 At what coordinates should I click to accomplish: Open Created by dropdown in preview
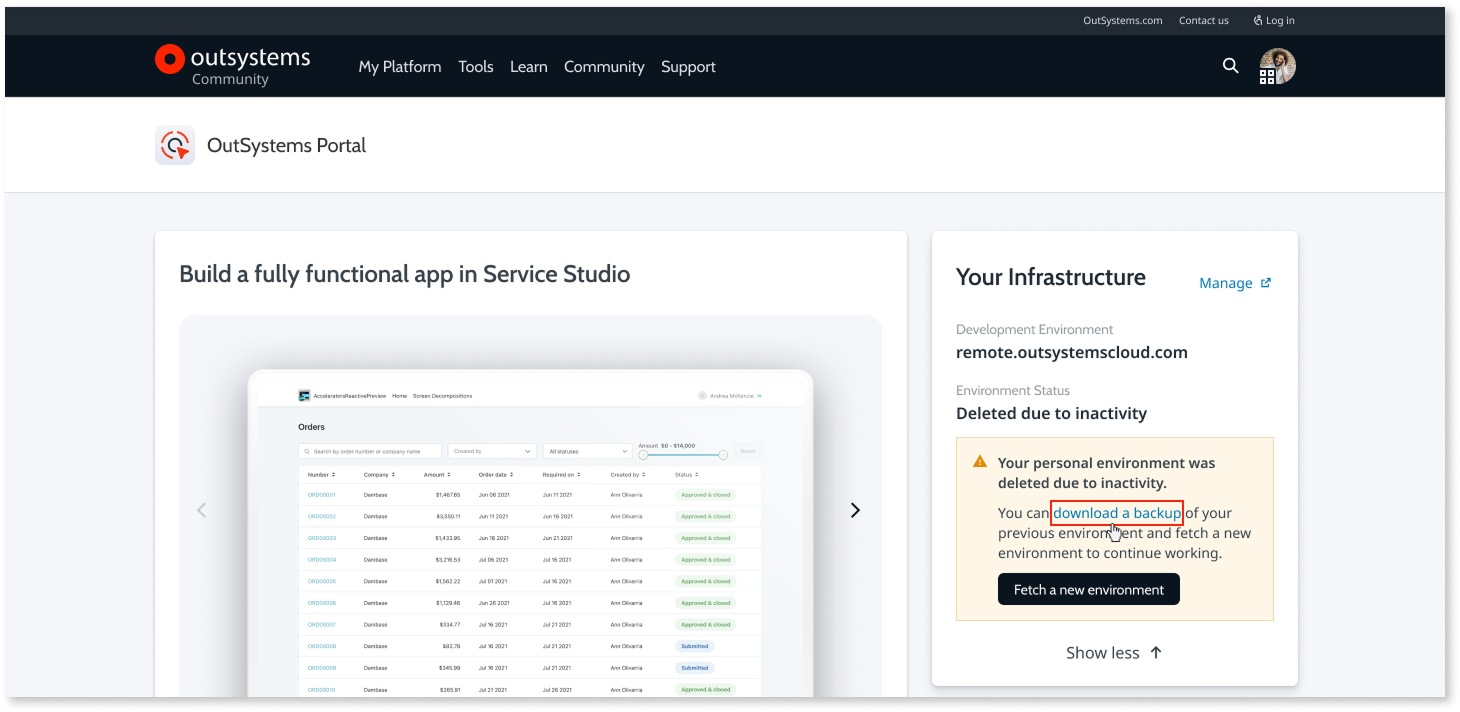[492, 451]
